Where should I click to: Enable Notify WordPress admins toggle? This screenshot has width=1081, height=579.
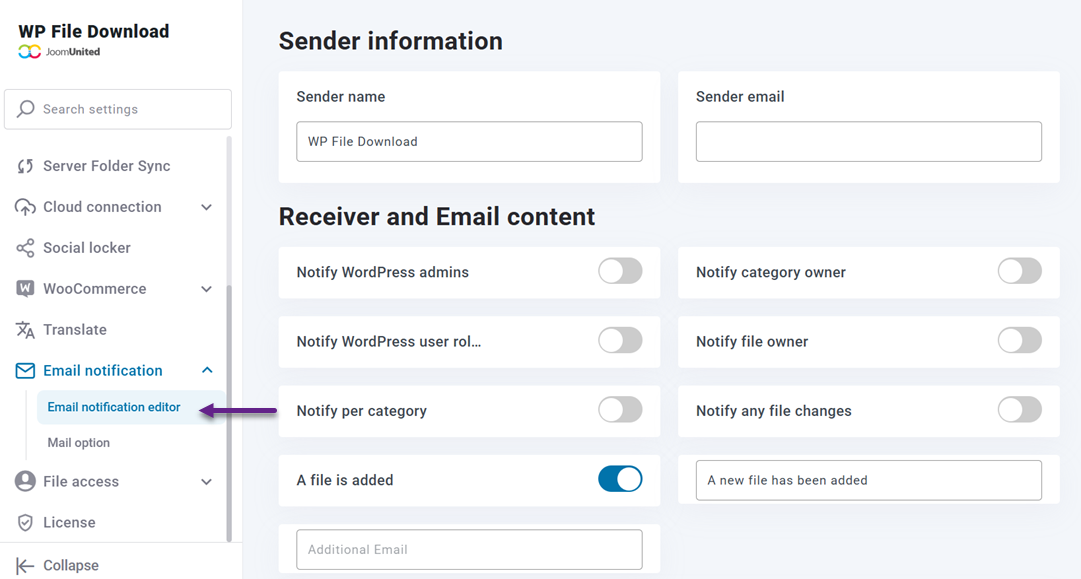pos(620,272)
